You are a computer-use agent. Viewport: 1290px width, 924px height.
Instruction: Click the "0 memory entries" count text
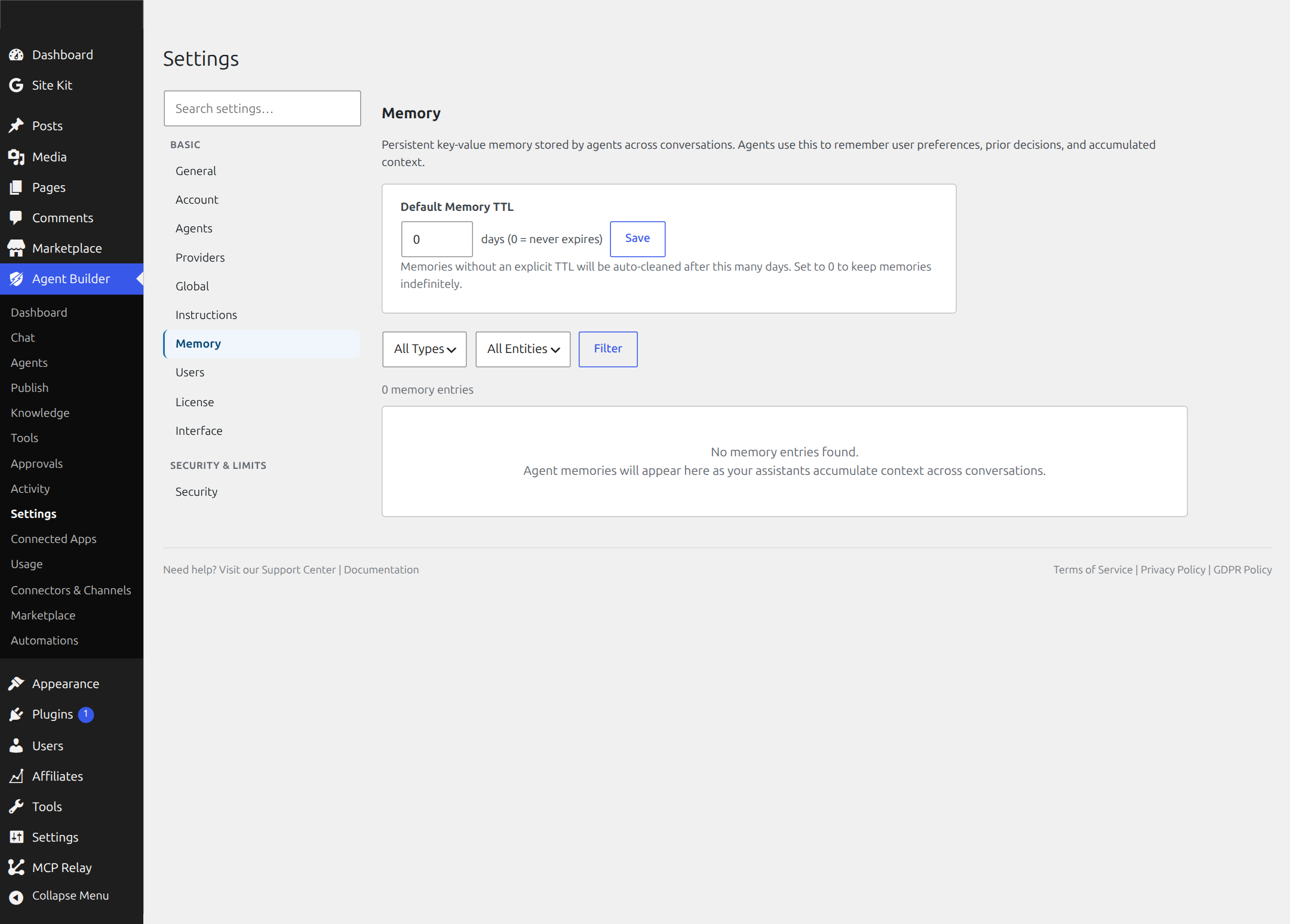click(x=428, y=390)
